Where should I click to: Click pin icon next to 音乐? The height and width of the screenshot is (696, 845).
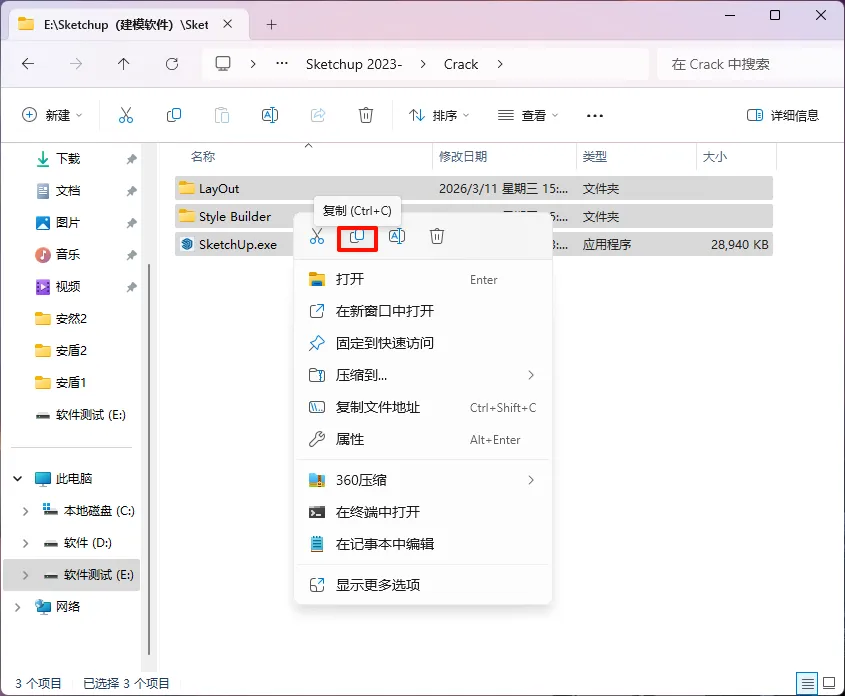[x=131, y=255]
